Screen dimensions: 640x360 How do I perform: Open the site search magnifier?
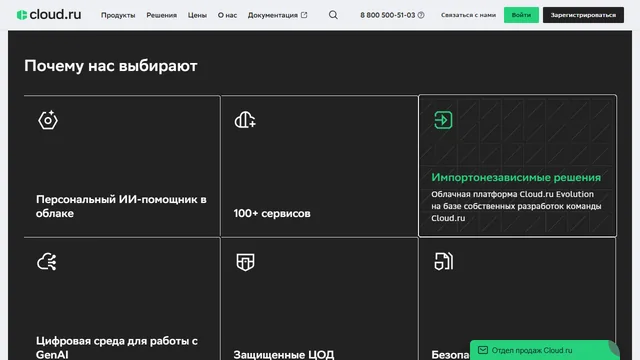coord(333,15)
